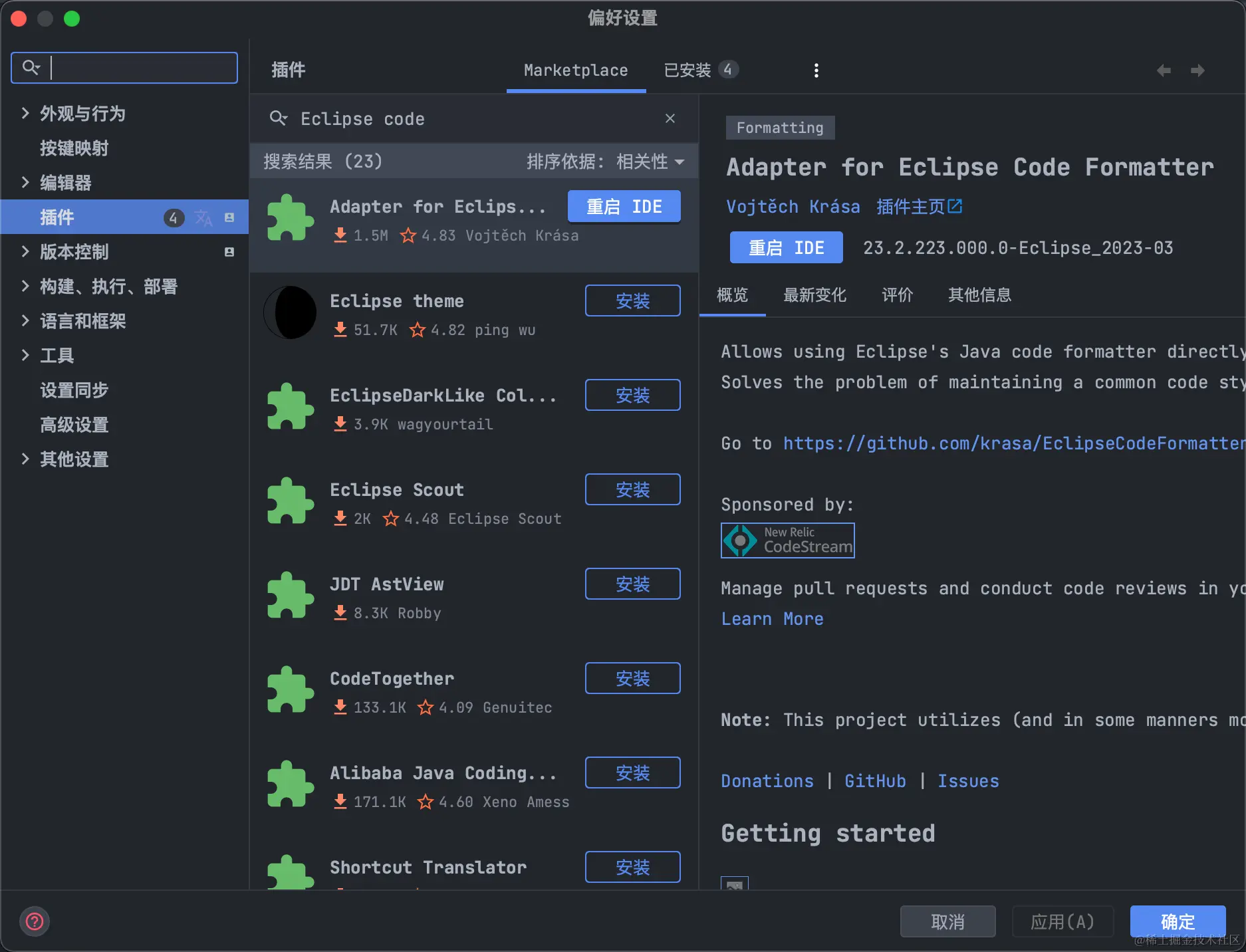Click the Eclipse theme moon icon
This screenshot has width=1246, height=952.
click(x=290, y=312)
